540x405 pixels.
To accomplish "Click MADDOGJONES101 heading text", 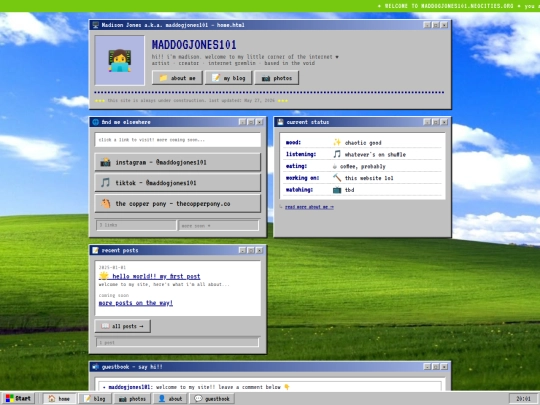I will (194, 45).
